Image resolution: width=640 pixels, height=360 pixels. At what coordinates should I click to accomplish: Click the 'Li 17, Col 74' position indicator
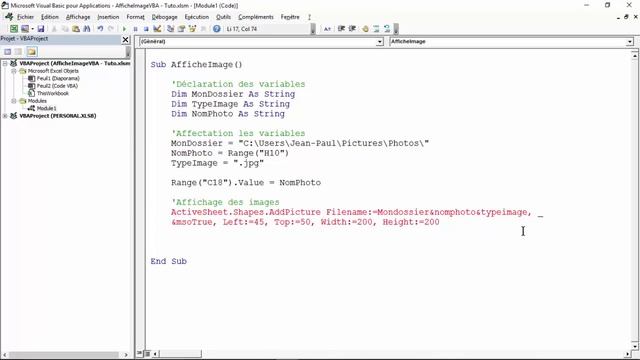click(x=242, y=29)
